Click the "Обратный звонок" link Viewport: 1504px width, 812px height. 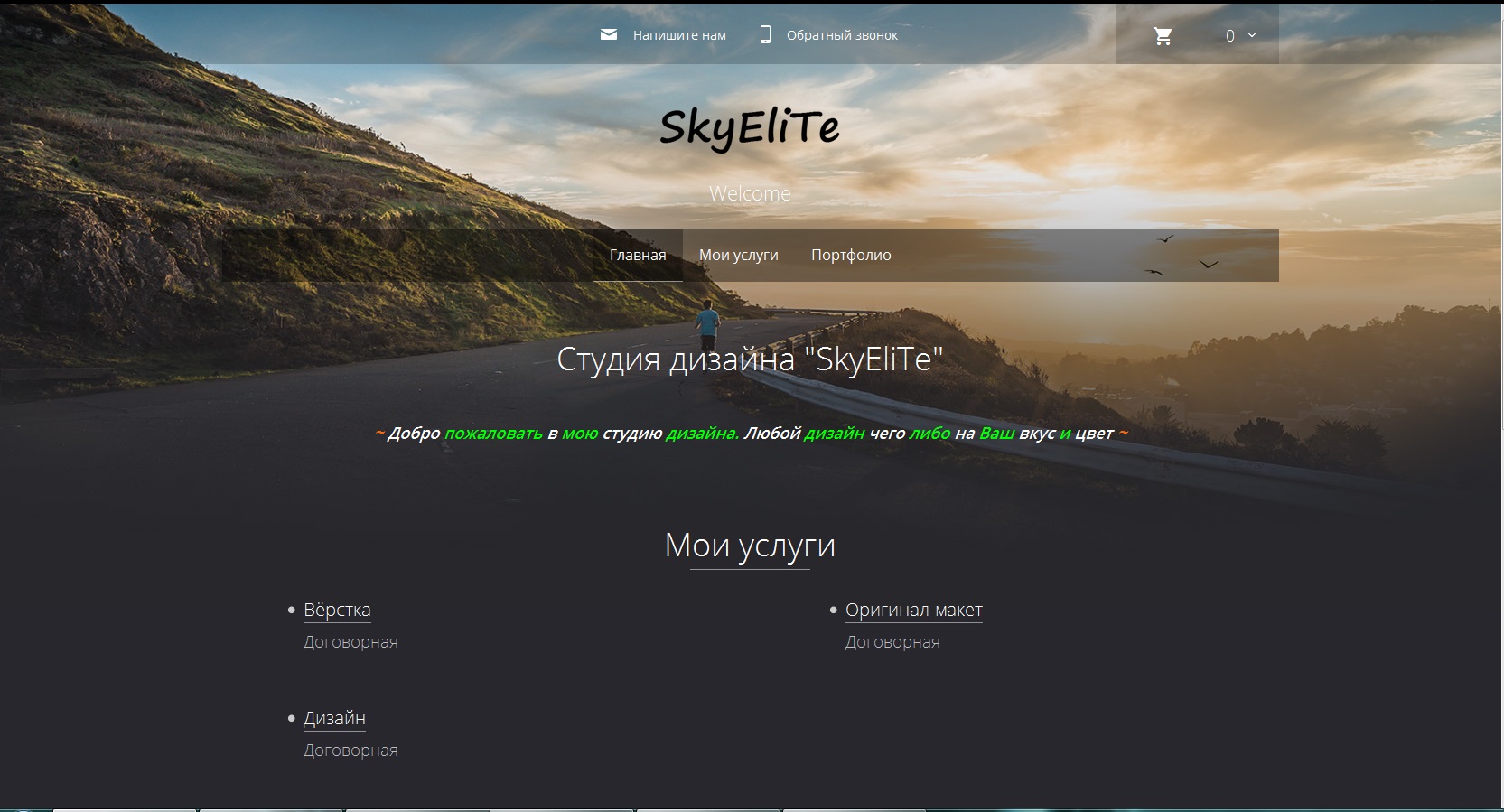pos(842,35)
